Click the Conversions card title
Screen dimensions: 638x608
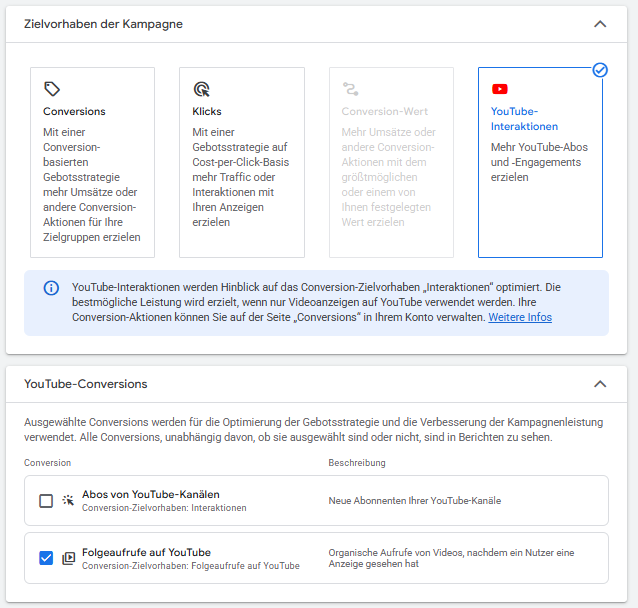click(x=74, y=111)
